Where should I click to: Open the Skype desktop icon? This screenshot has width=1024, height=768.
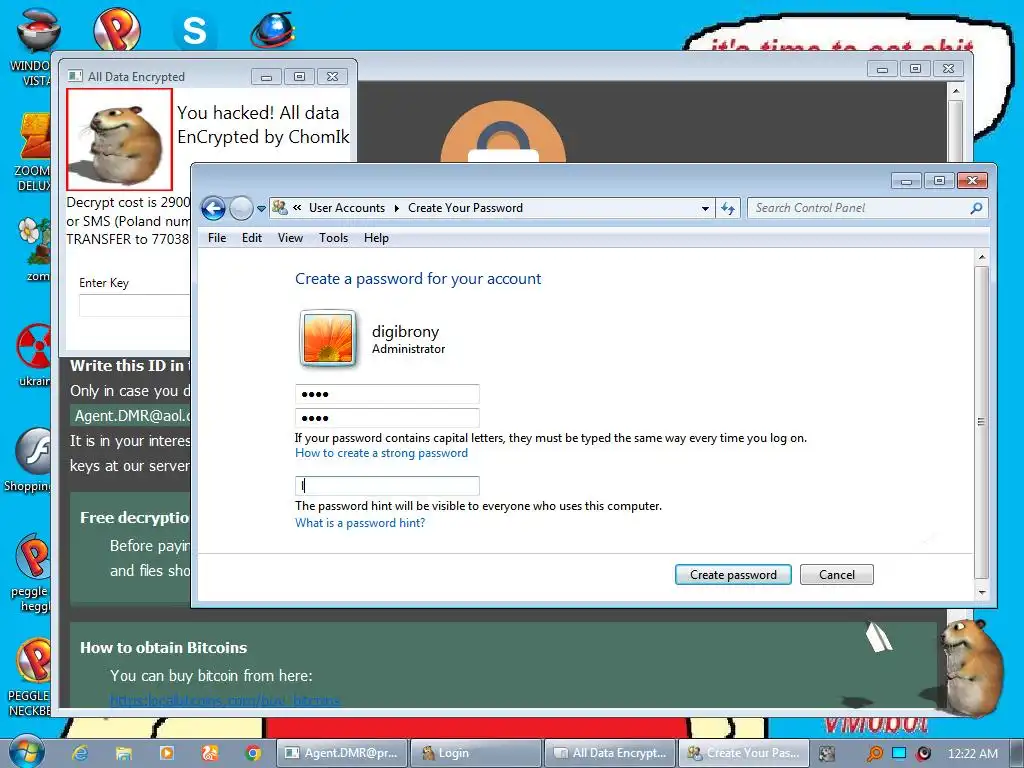click(x=195, y=29)
